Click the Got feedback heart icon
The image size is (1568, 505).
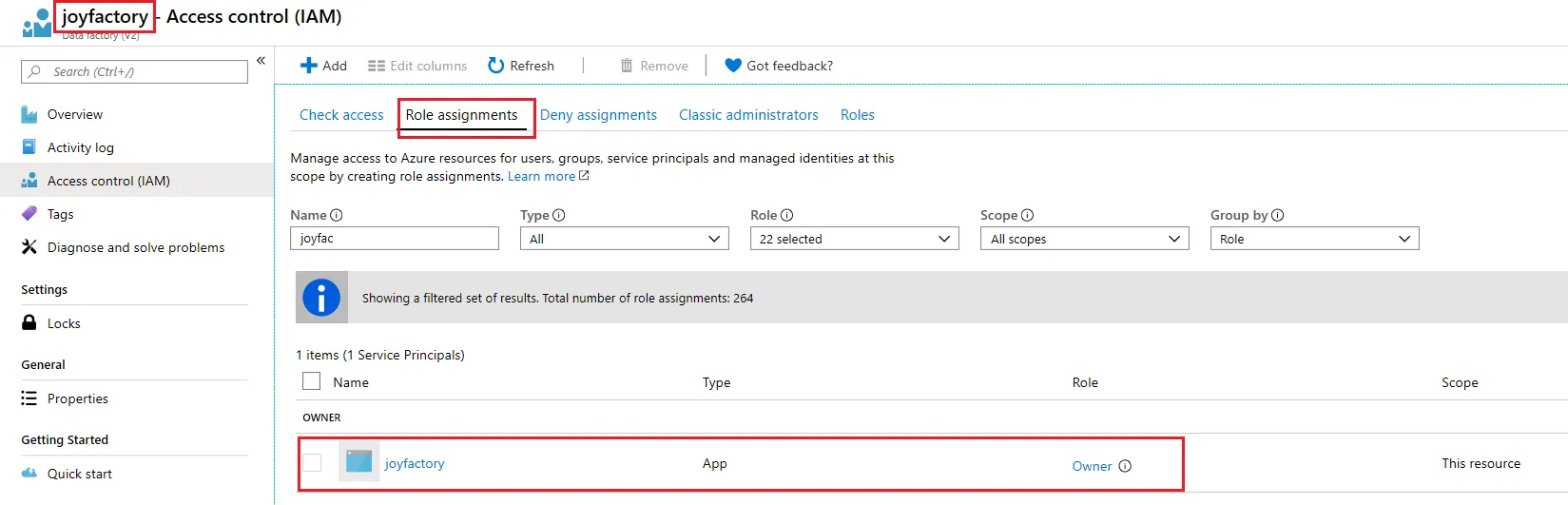pyautogui.click(x=732, y=66)
